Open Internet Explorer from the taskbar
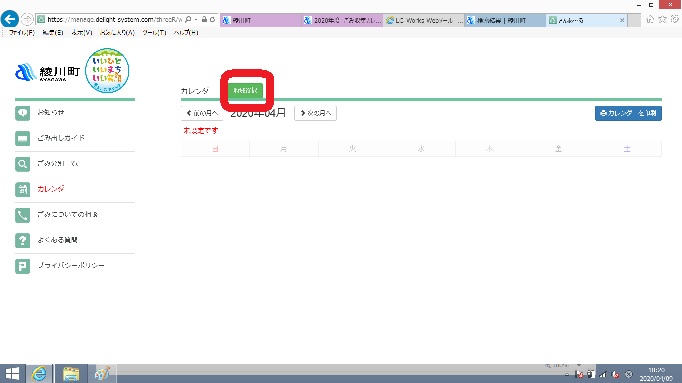This screenshot has width=682, height=383. pyautogui.click(x=40, y=373)
